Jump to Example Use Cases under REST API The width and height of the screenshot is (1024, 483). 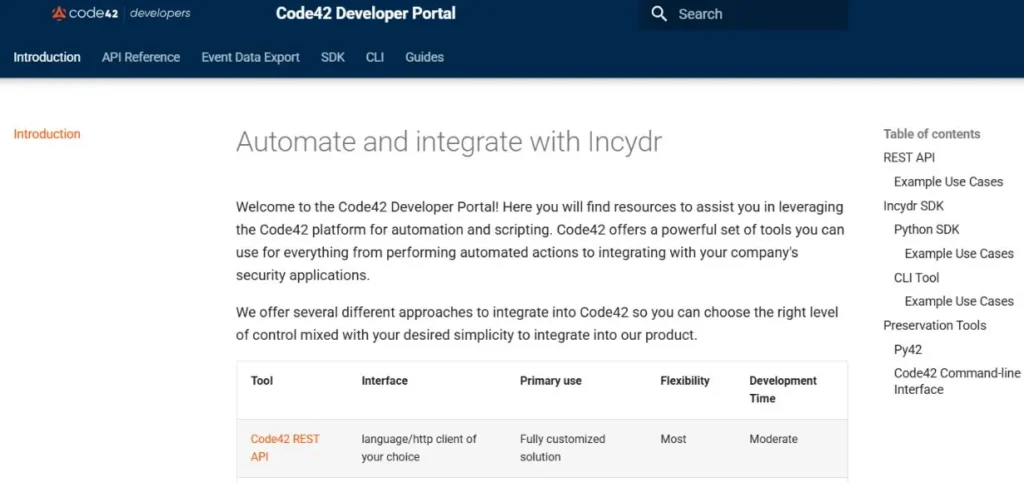[948, 182]
